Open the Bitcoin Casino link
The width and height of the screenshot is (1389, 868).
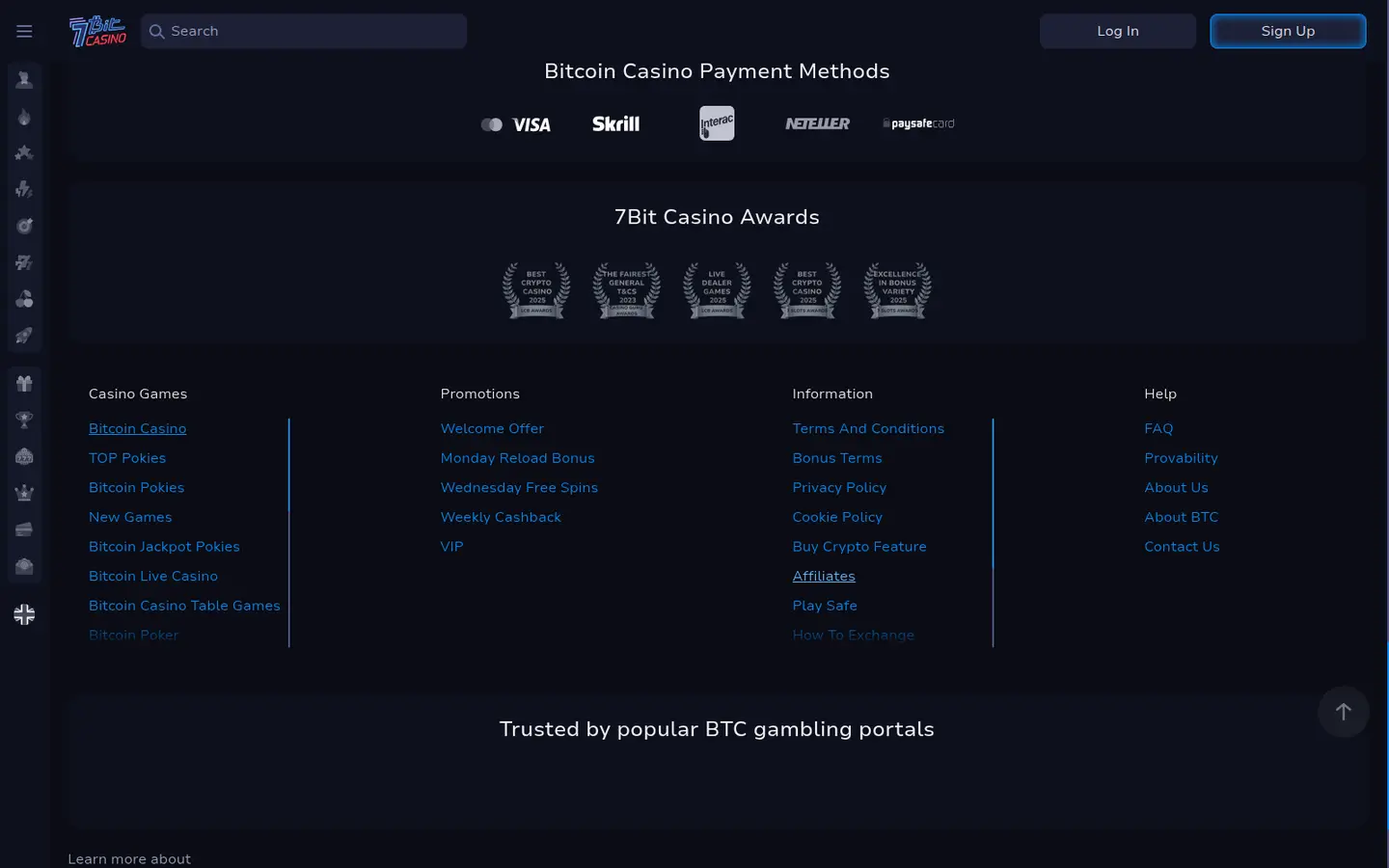(138, 428)
